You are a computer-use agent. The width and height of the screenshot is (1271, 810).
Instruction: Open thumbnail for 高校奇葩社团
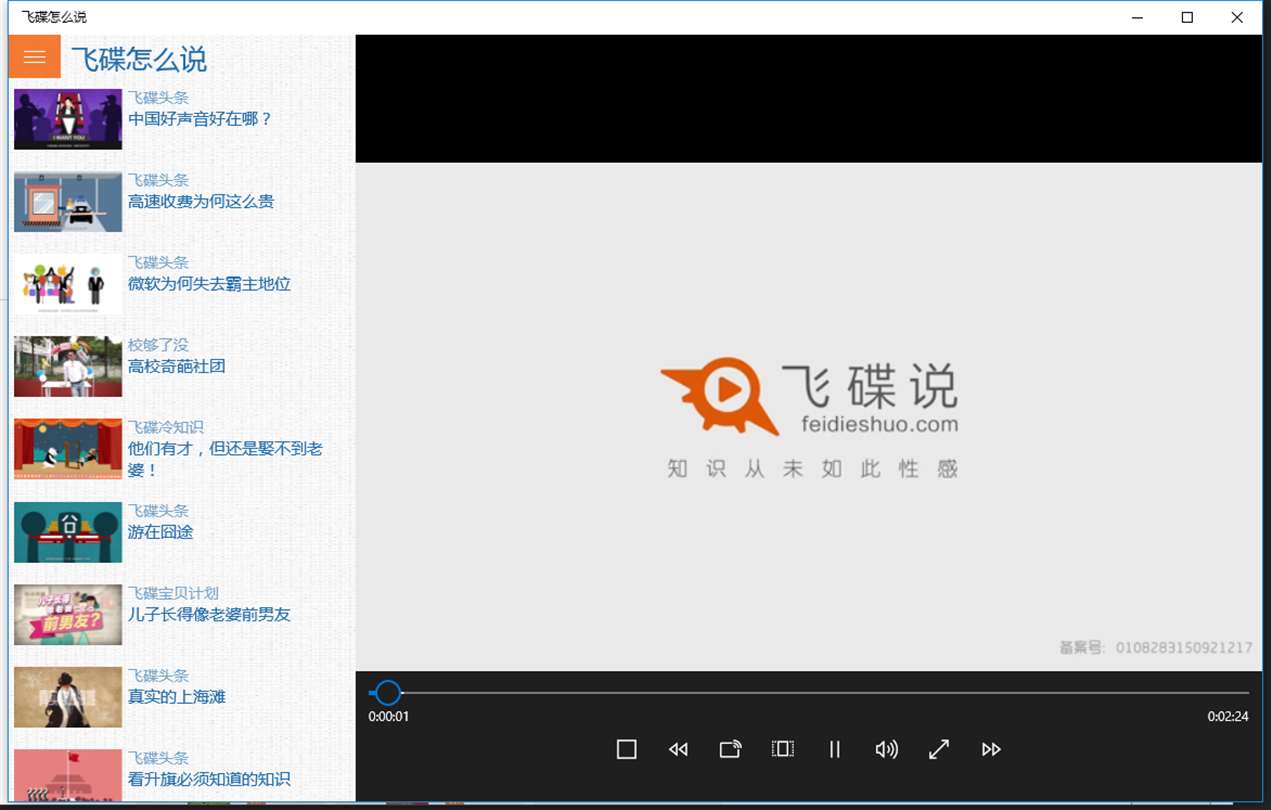[x=68, y=366]
